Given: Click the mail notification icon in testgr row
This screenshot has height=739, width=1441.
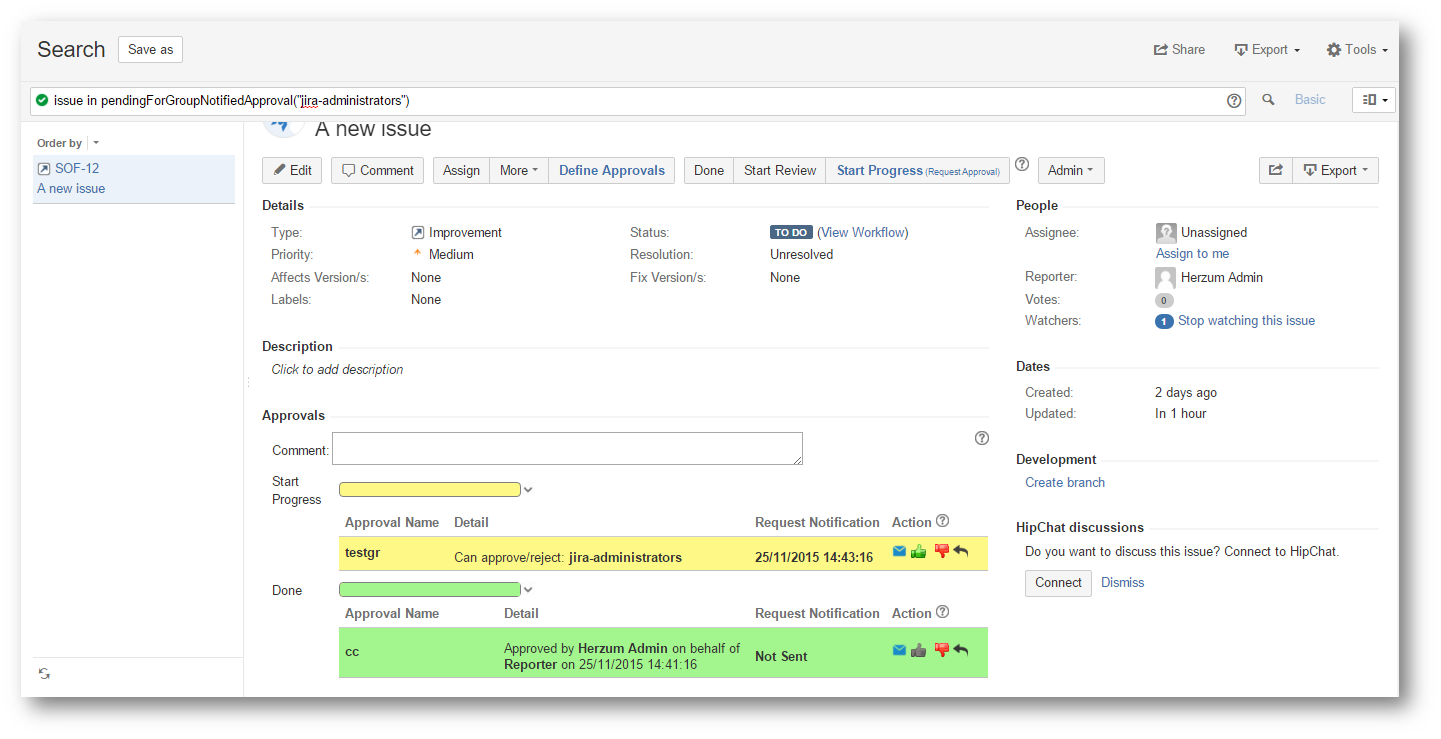Looking at the screenshot, I should (899, 551).
